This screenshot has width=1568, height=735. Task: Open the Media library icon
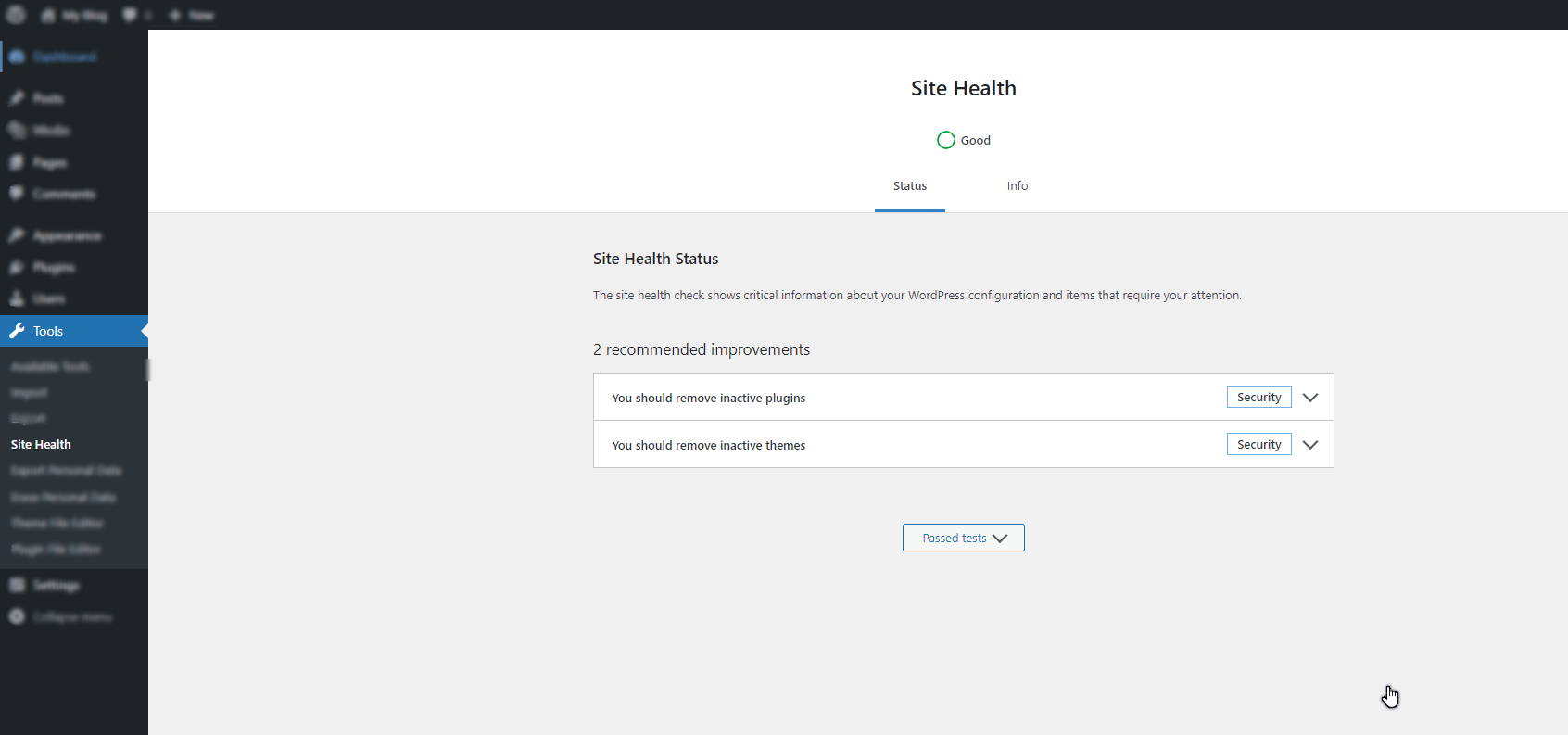coord(17,130)
